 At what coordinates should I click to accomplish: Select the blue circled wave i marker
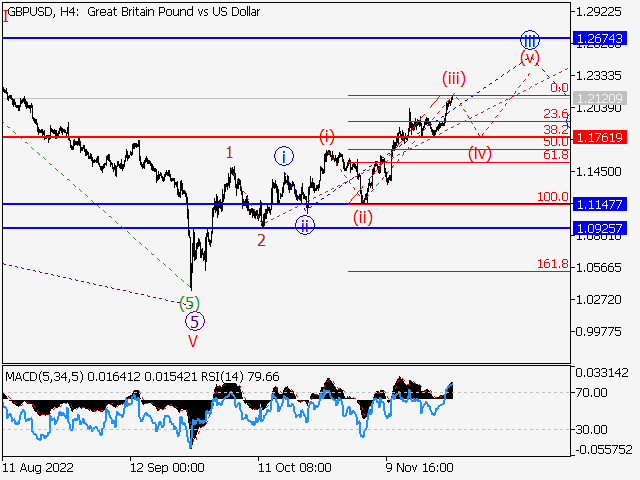(x=284, y=156)
